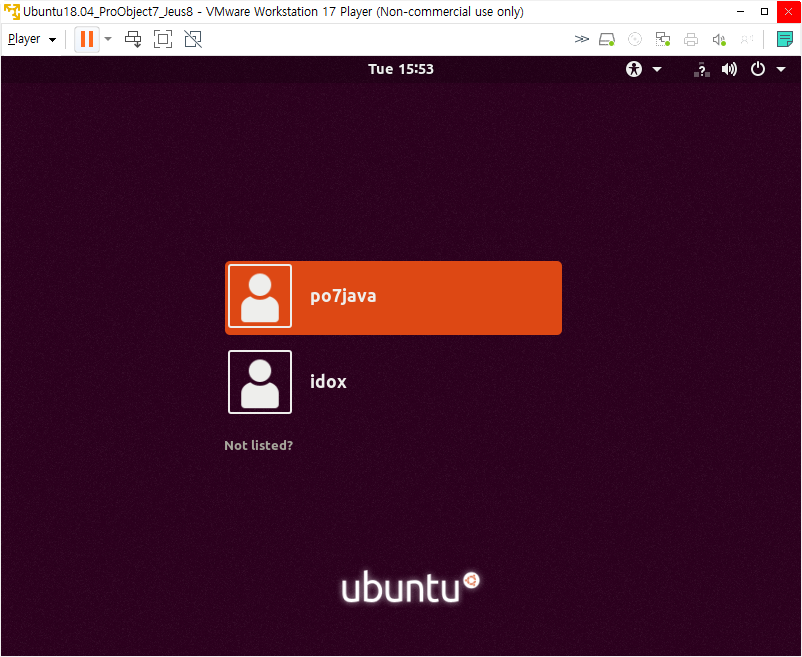The width and height of the screenshot is (802, 657).
Task: Click the network adapter device icon
Action: pos(663,39)
